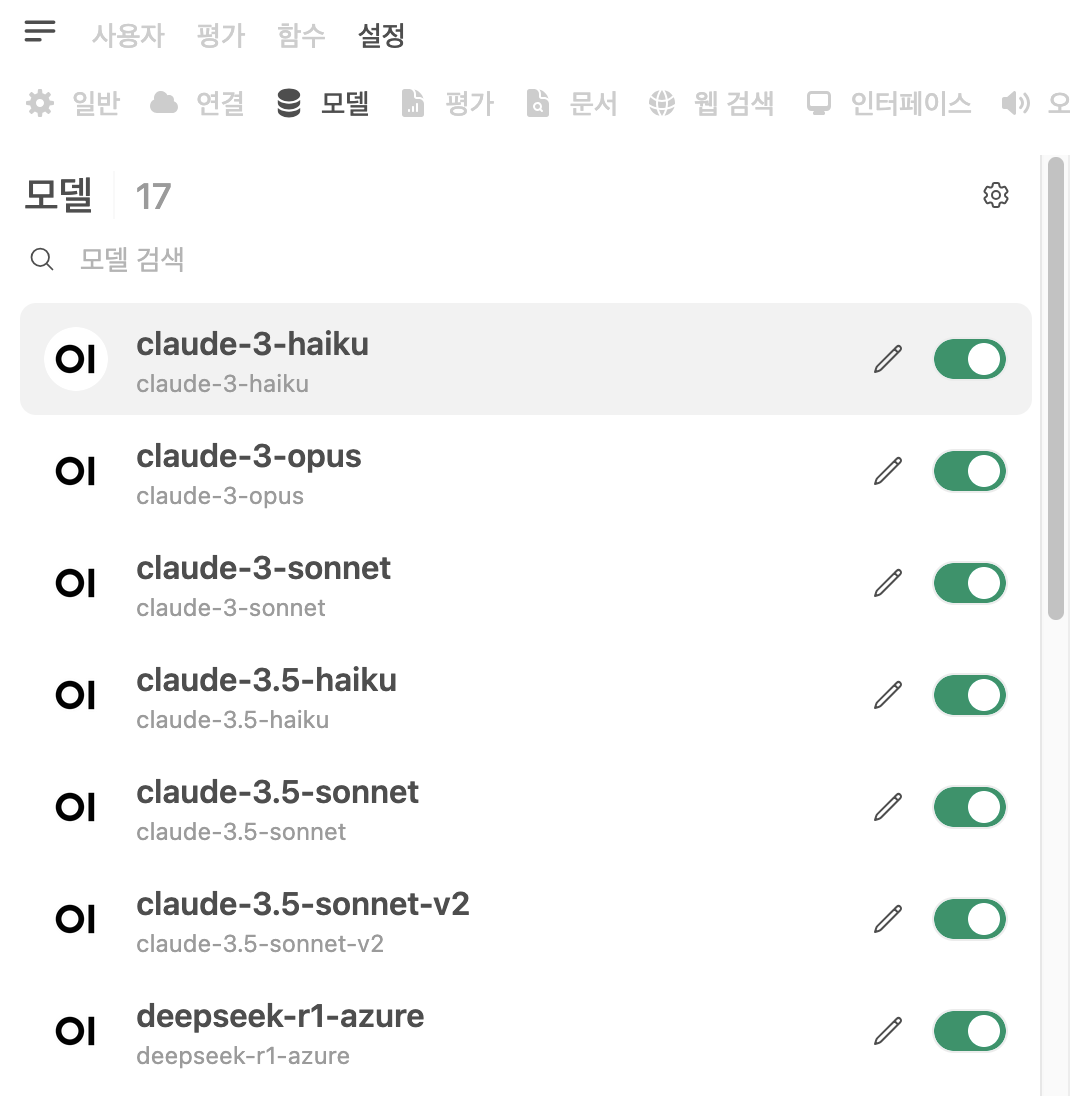1090x1096 pixels.
Task: Disable the claude-3-haiku model toggle
Action: [970, 359]
